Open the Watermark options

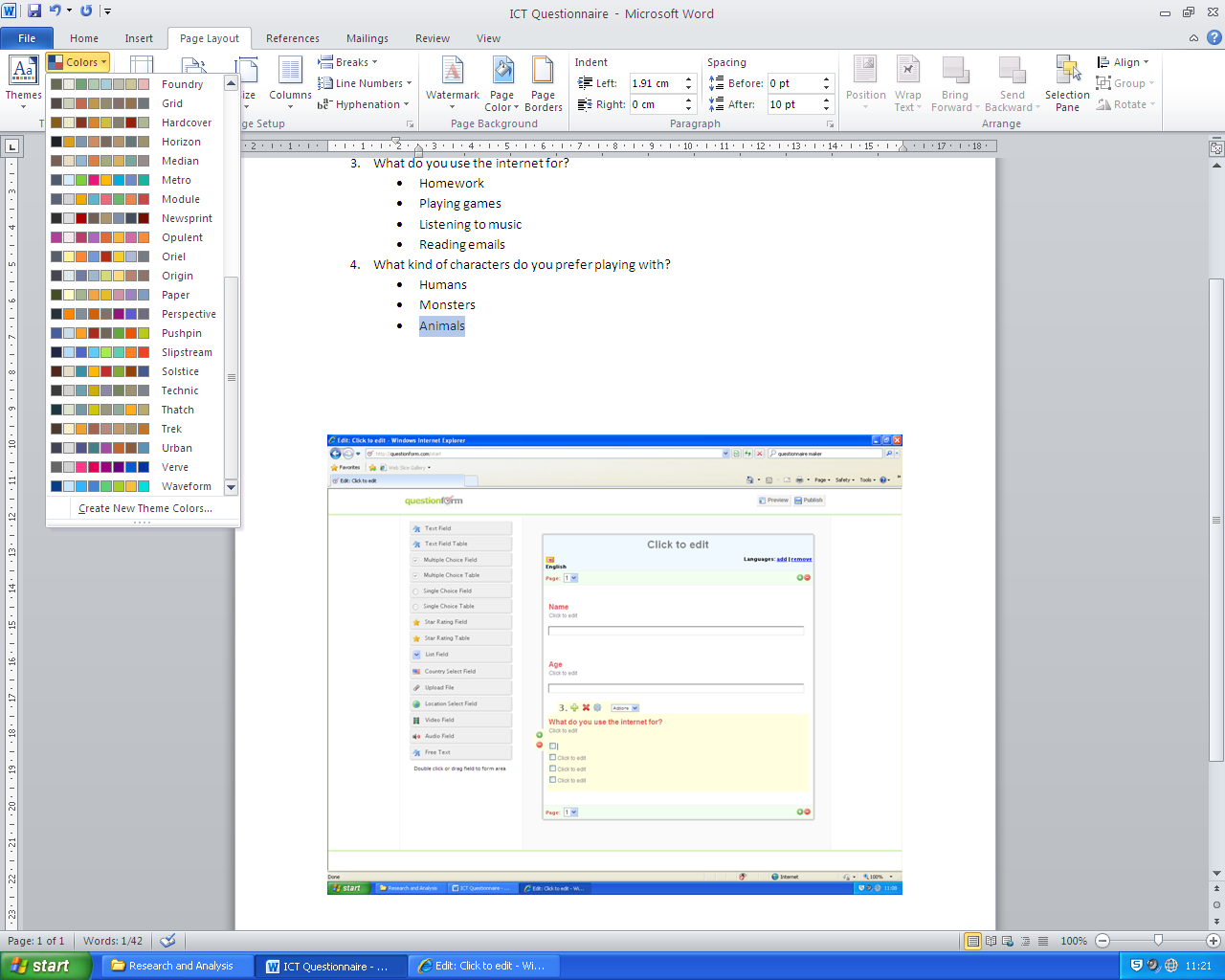452,82
